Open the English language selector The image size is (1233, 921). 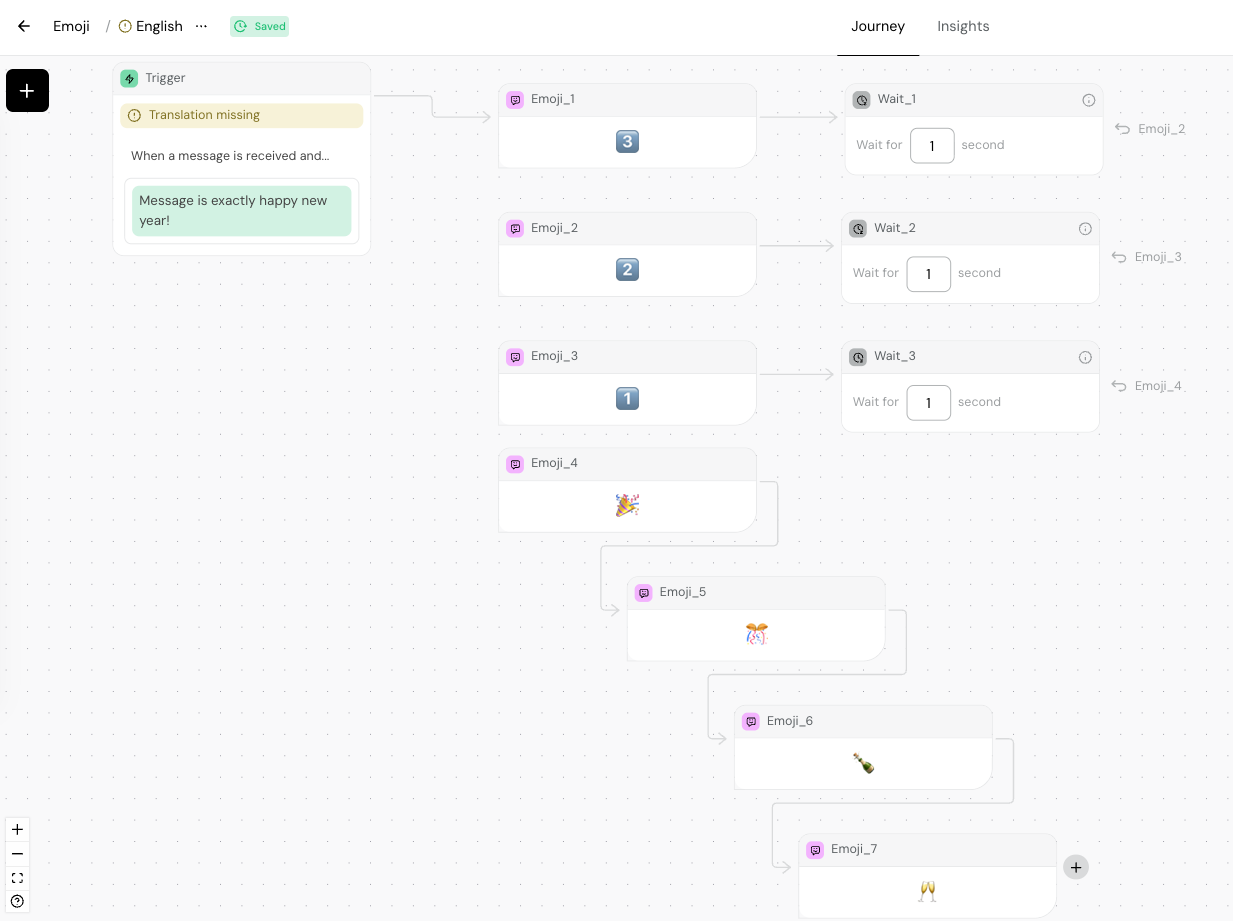click(x=151, y=26)
